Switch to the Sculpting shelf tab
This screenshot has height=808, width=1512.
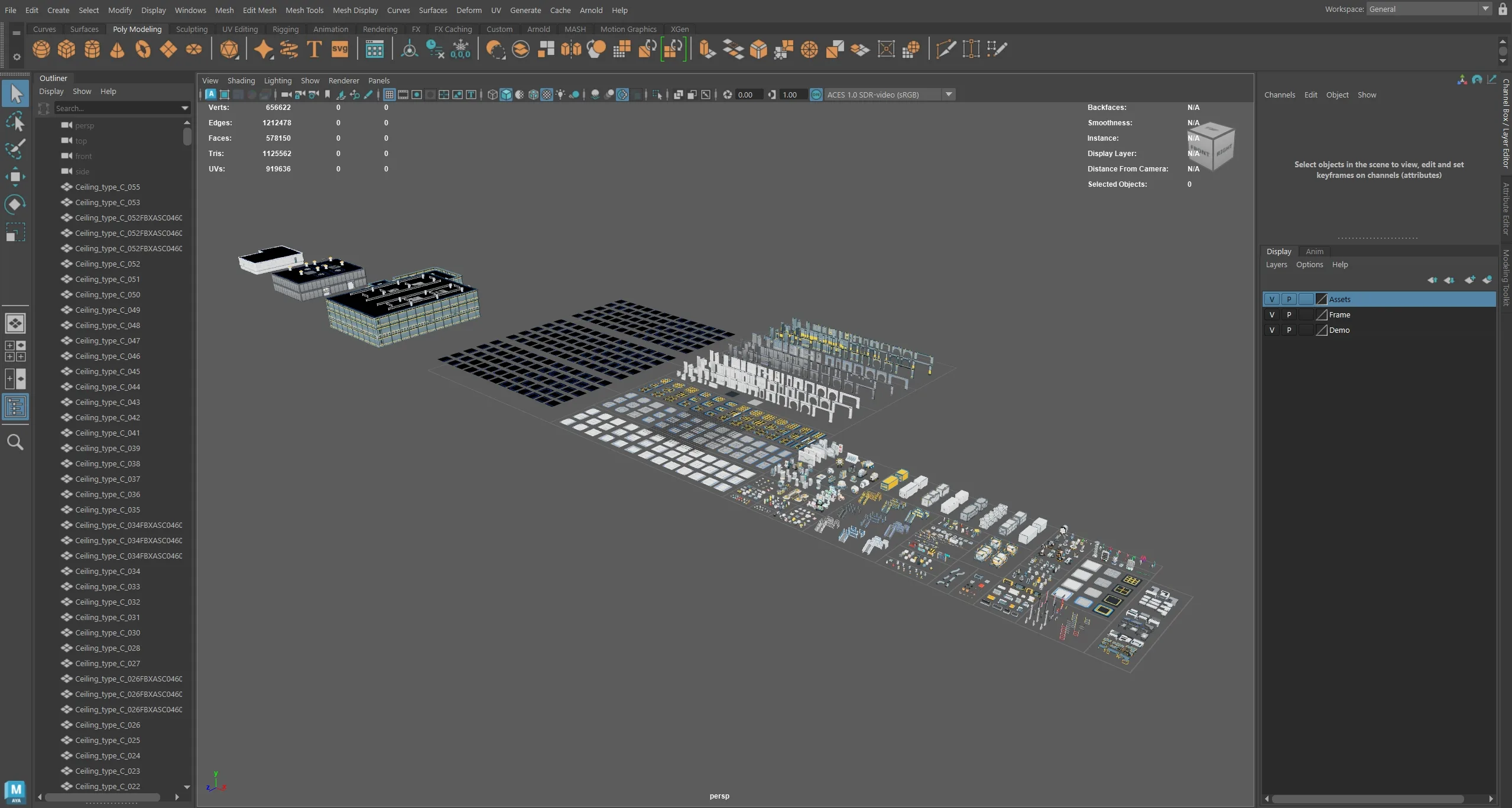192,29
